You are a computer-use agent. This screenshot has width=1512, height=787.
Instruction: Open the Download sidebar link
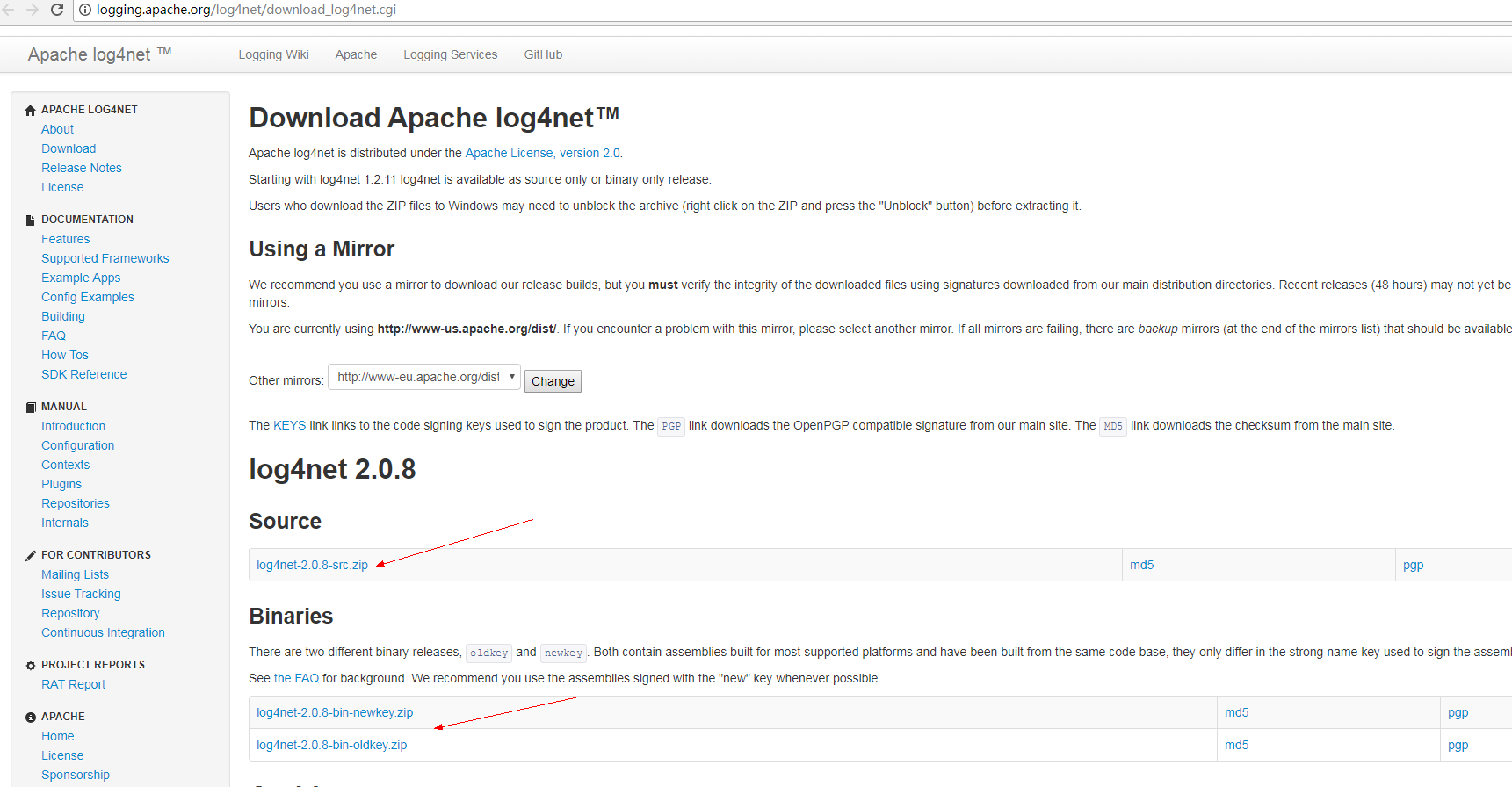click(x=69, y=148)
